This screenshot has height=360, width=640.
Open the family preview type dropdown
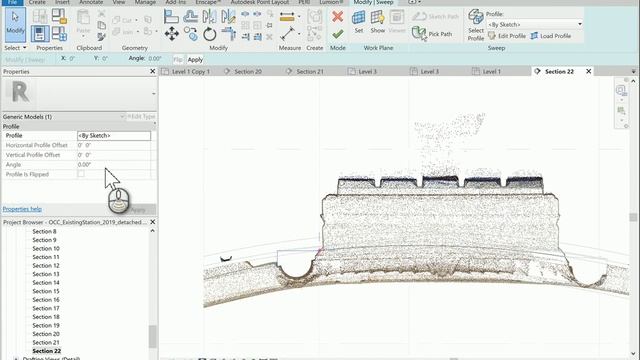[153, 93]
